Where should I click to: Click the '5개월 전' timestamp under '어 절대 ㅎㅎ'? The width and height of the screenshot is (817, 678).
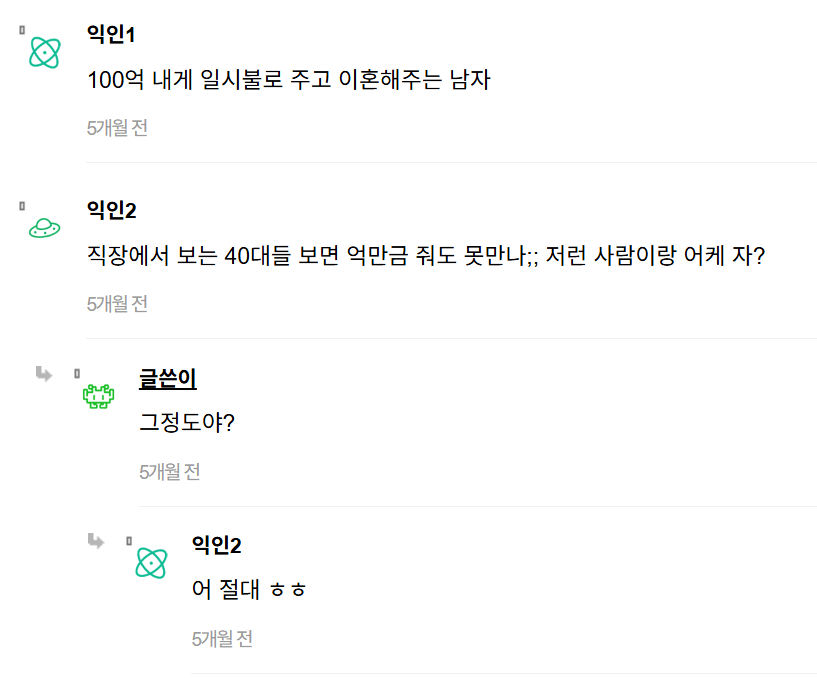tap(222, 639)
